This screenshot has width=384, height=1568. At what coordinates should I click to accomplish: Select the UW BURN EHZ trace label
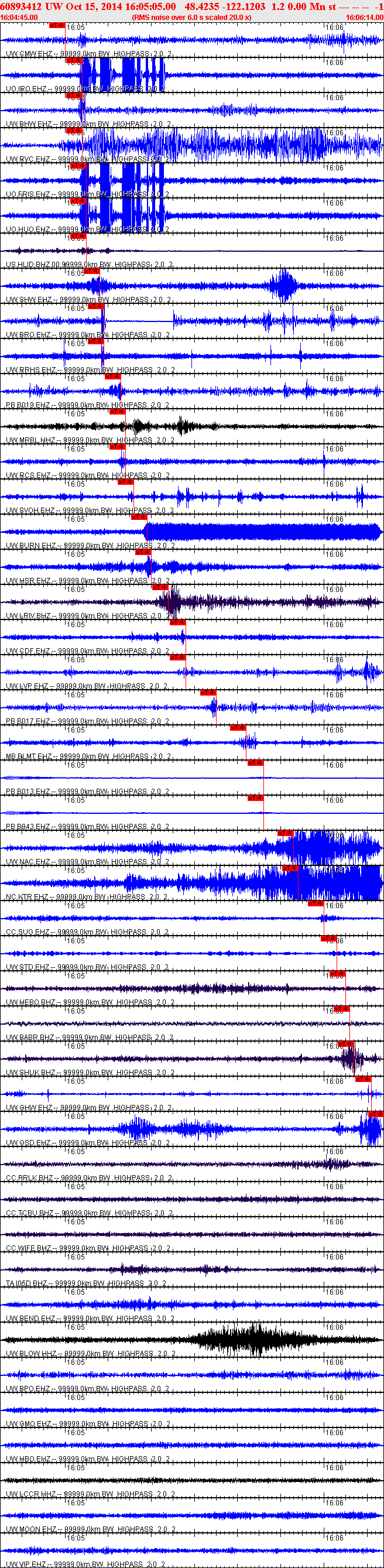90,546
